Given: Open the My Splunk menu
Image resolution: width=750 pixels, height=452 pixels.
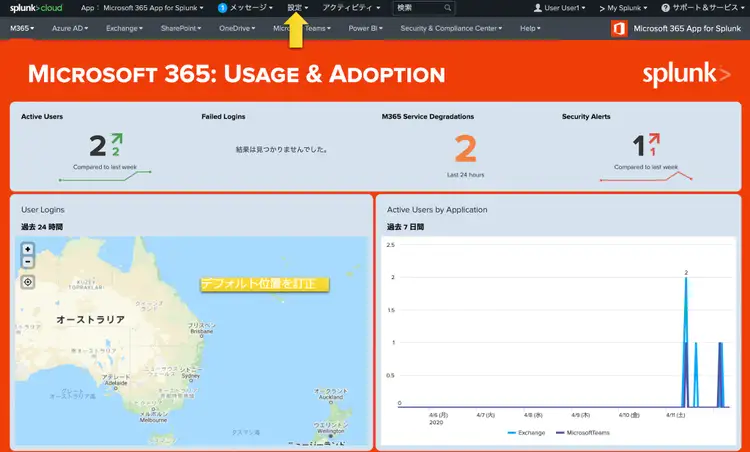Looking at the screenshot, I should pyautogui.click(x=623, y=8).
